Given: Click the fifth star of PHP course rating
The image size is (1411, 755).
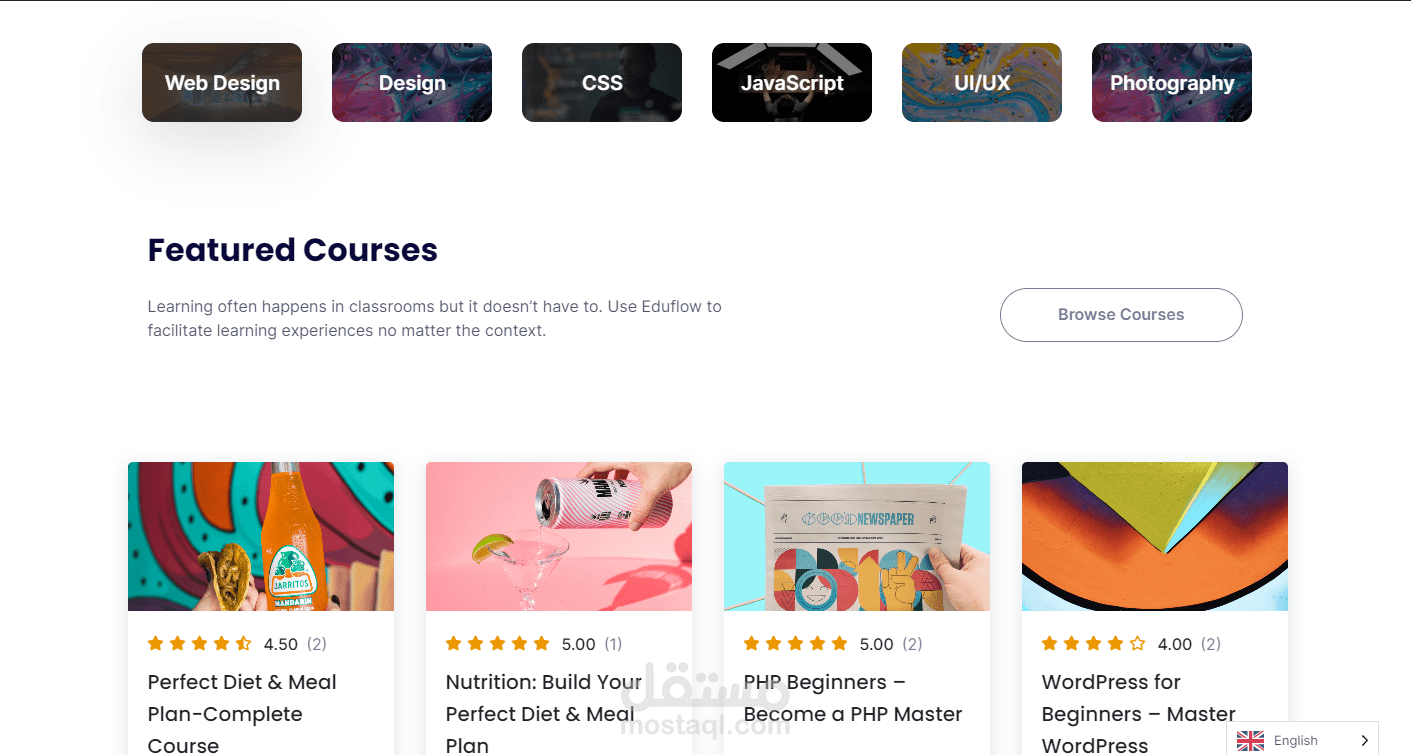Looking at the screenshot, I should click(x=839, y=644).
